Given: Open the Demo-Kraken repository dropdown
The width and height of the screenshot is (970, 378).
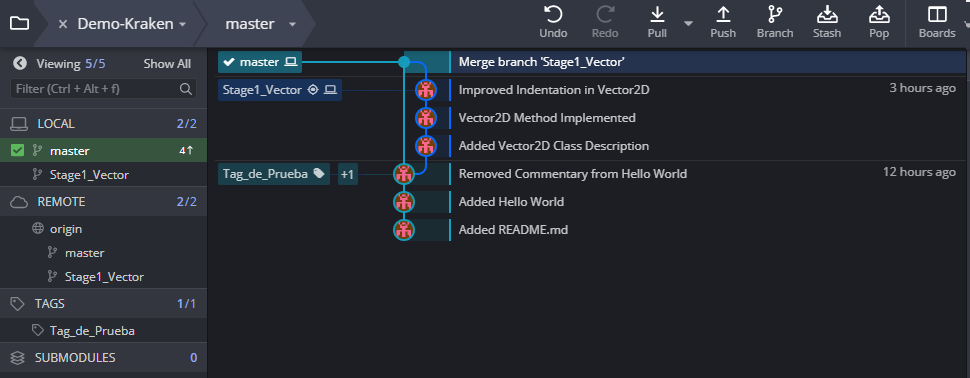Looking at the screenshot, I should (182, 25).
